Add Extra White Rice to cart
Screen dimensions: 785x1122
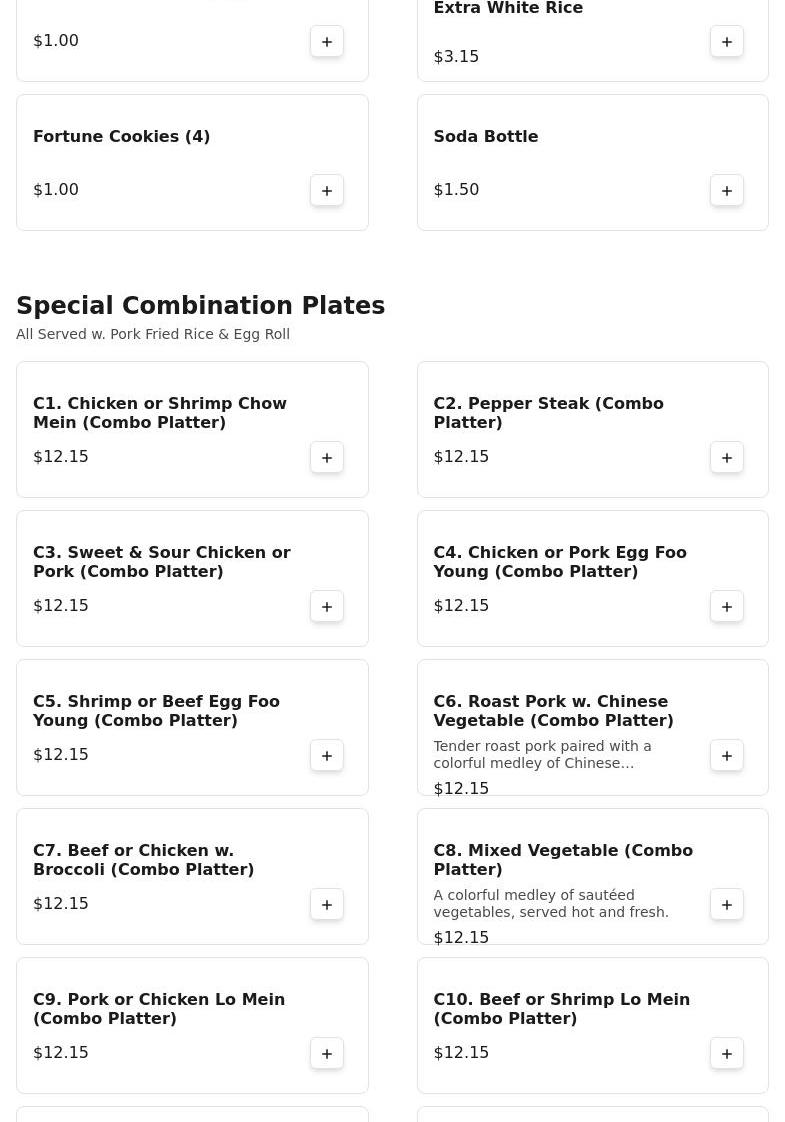727,41
